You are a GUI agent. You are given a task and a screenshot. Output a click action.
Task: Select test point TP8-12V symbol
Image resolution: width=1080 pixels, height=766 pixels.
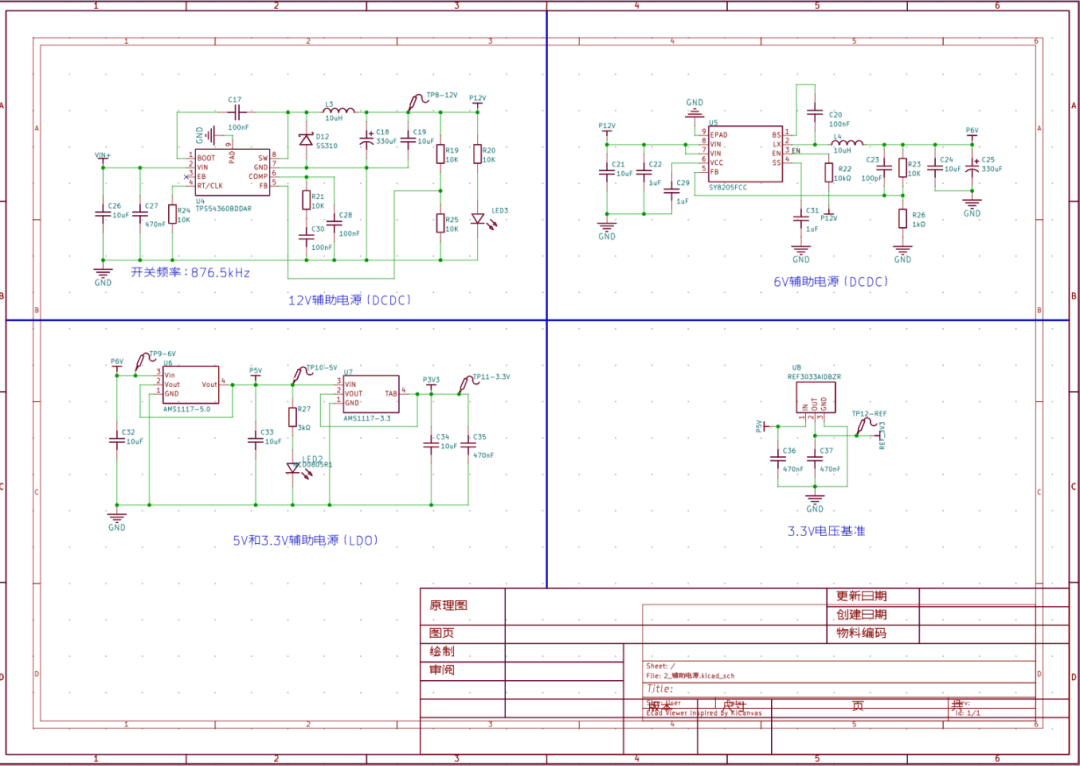click(x=415, y=102)
